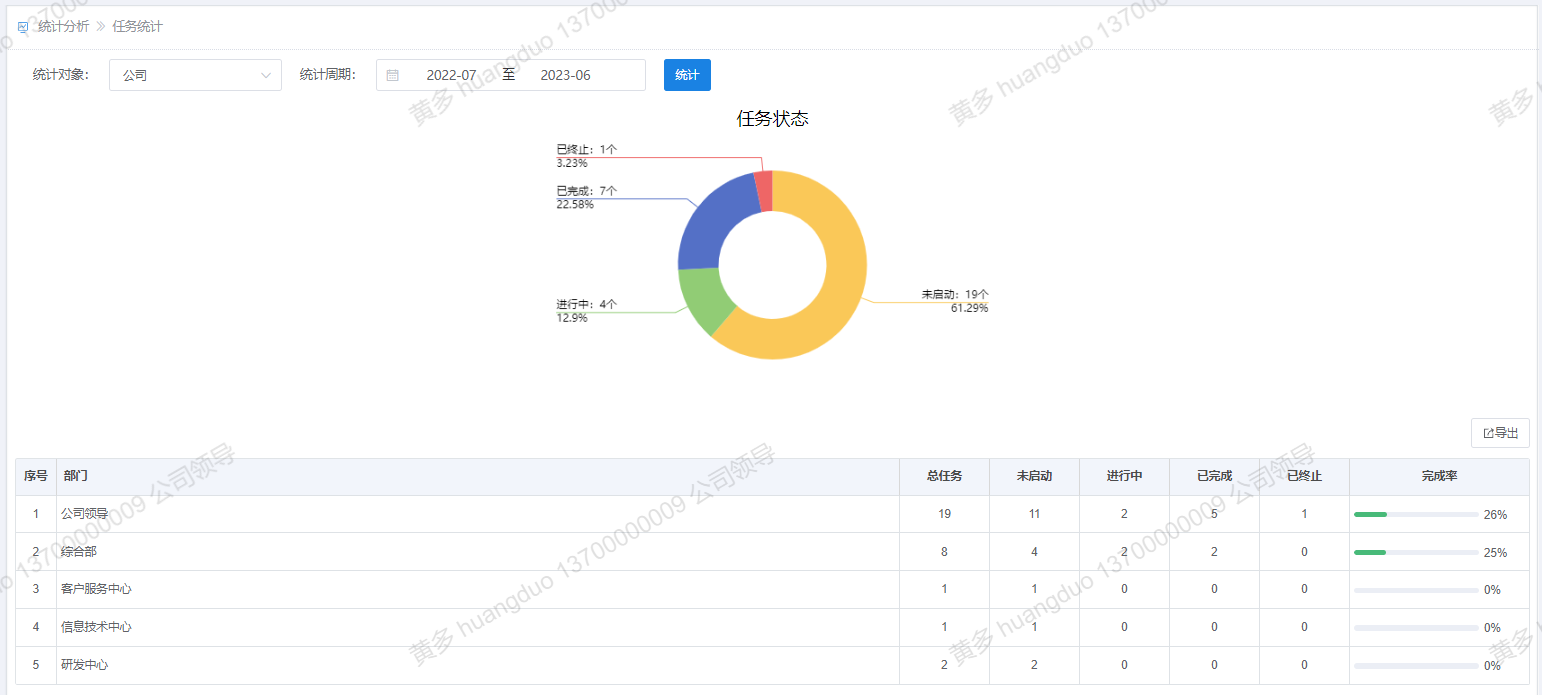Go to the 统计分析 breadcrumb

point(63,27)
